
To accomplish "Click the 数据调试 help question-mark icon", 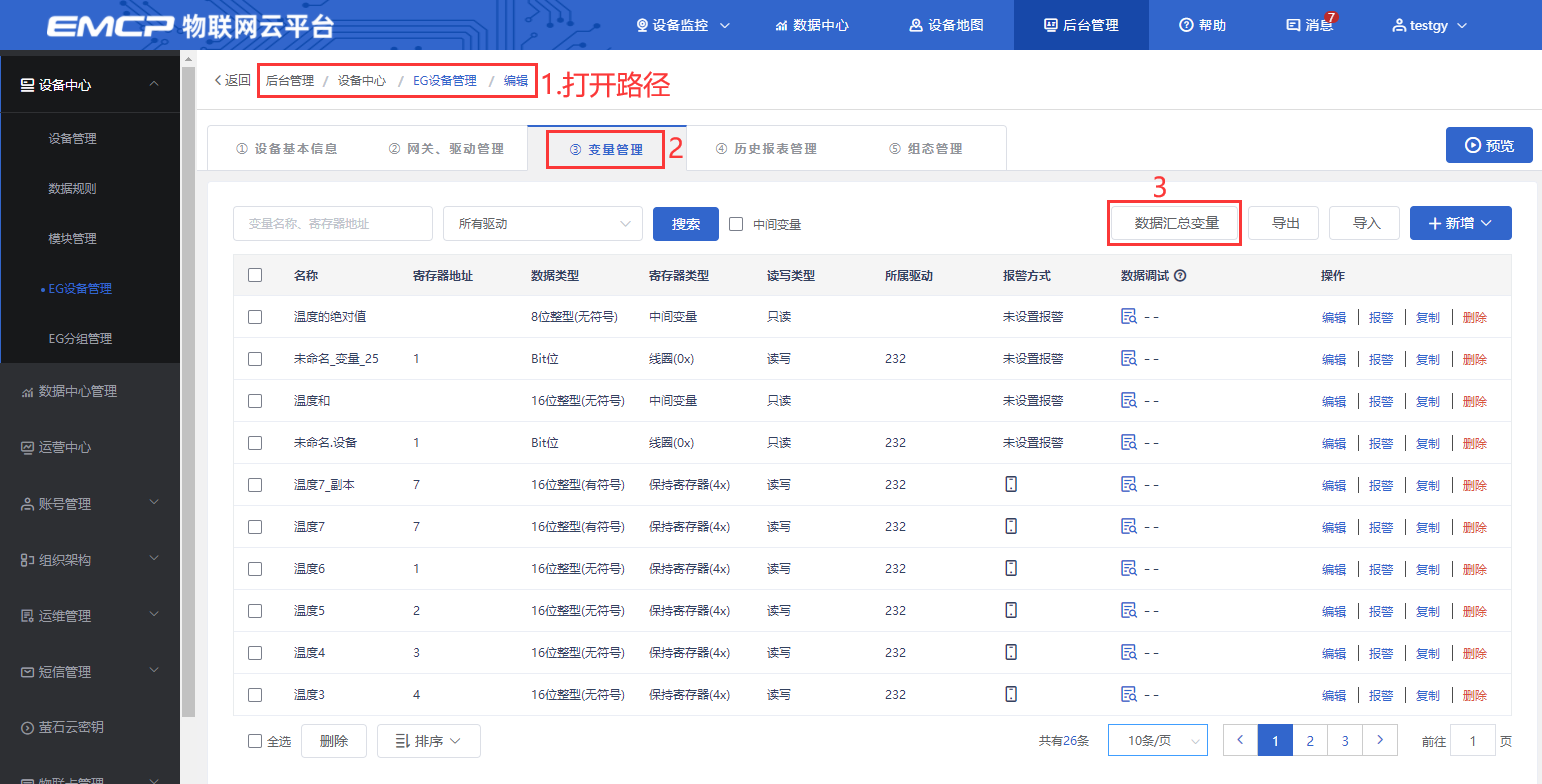I will (1180, 276).
